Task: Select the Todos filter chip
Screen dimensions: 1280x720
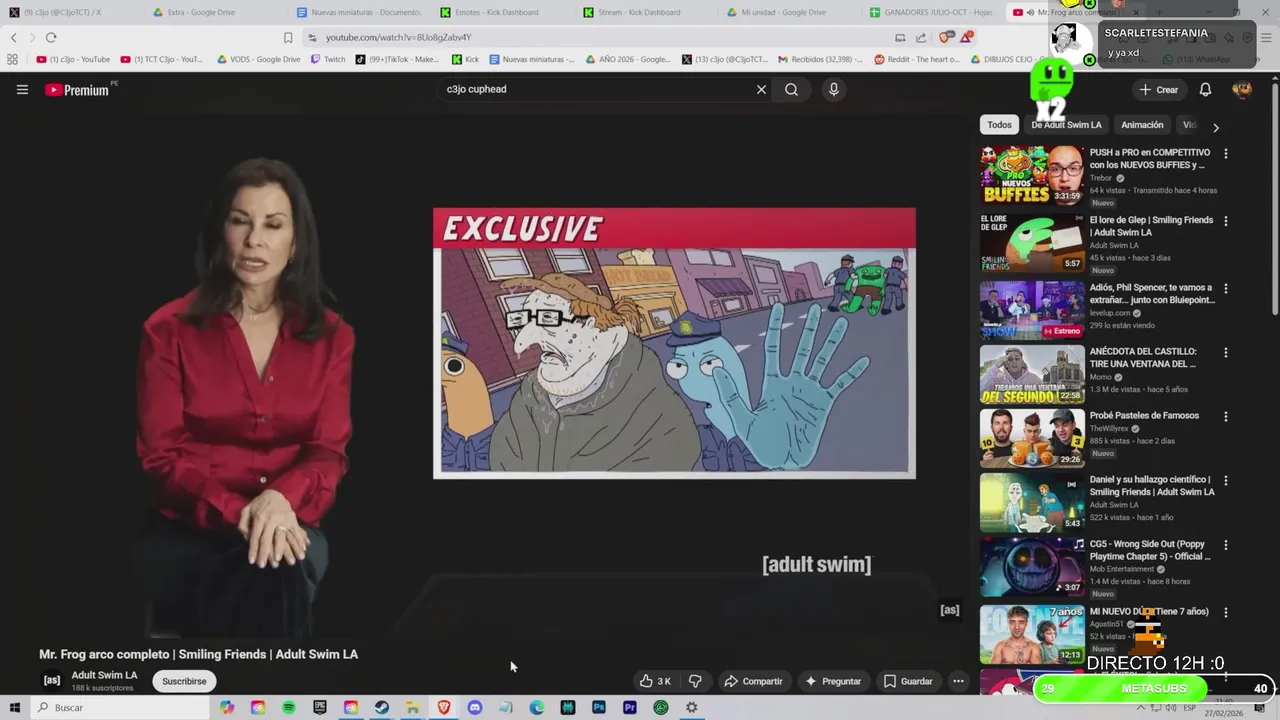Action: (1000, 125)
